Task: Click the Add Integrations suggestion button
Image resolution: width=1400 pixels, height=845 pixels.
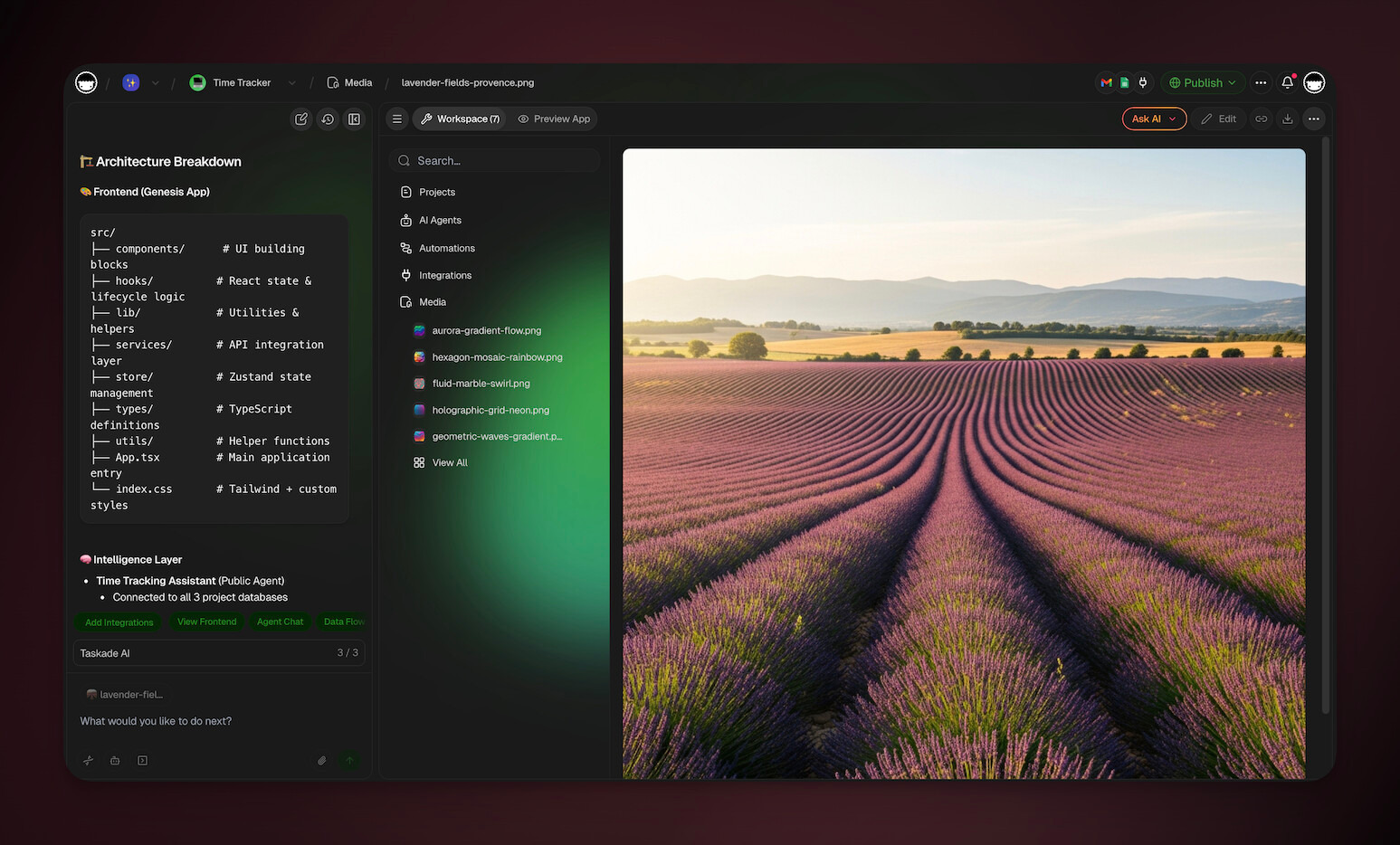Action: (x=119, y=622)
